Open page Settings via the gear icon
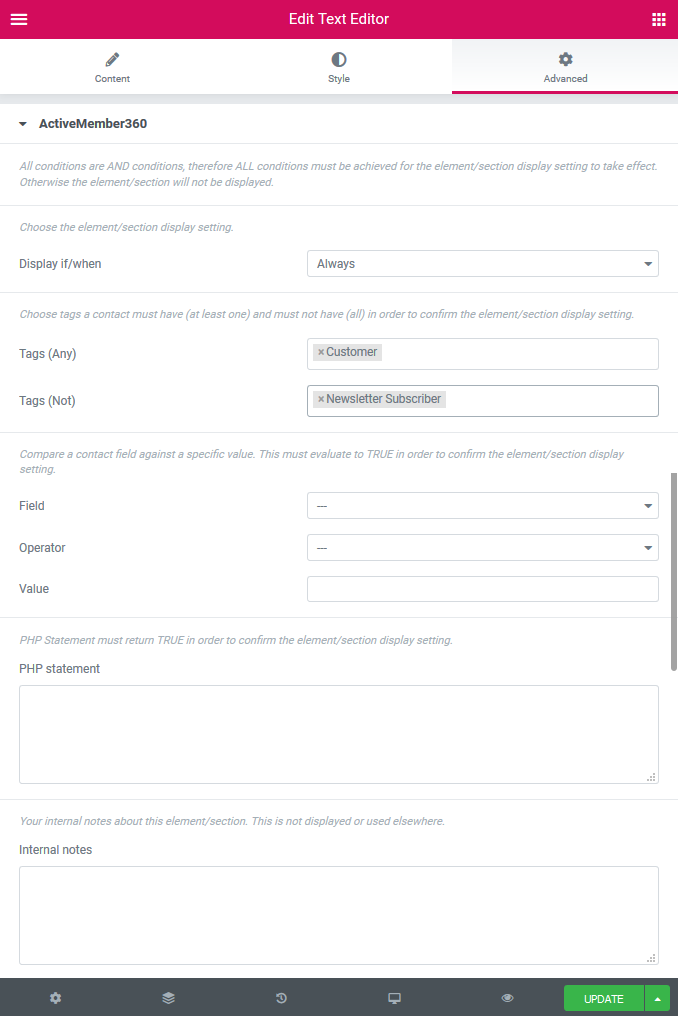 55,997
